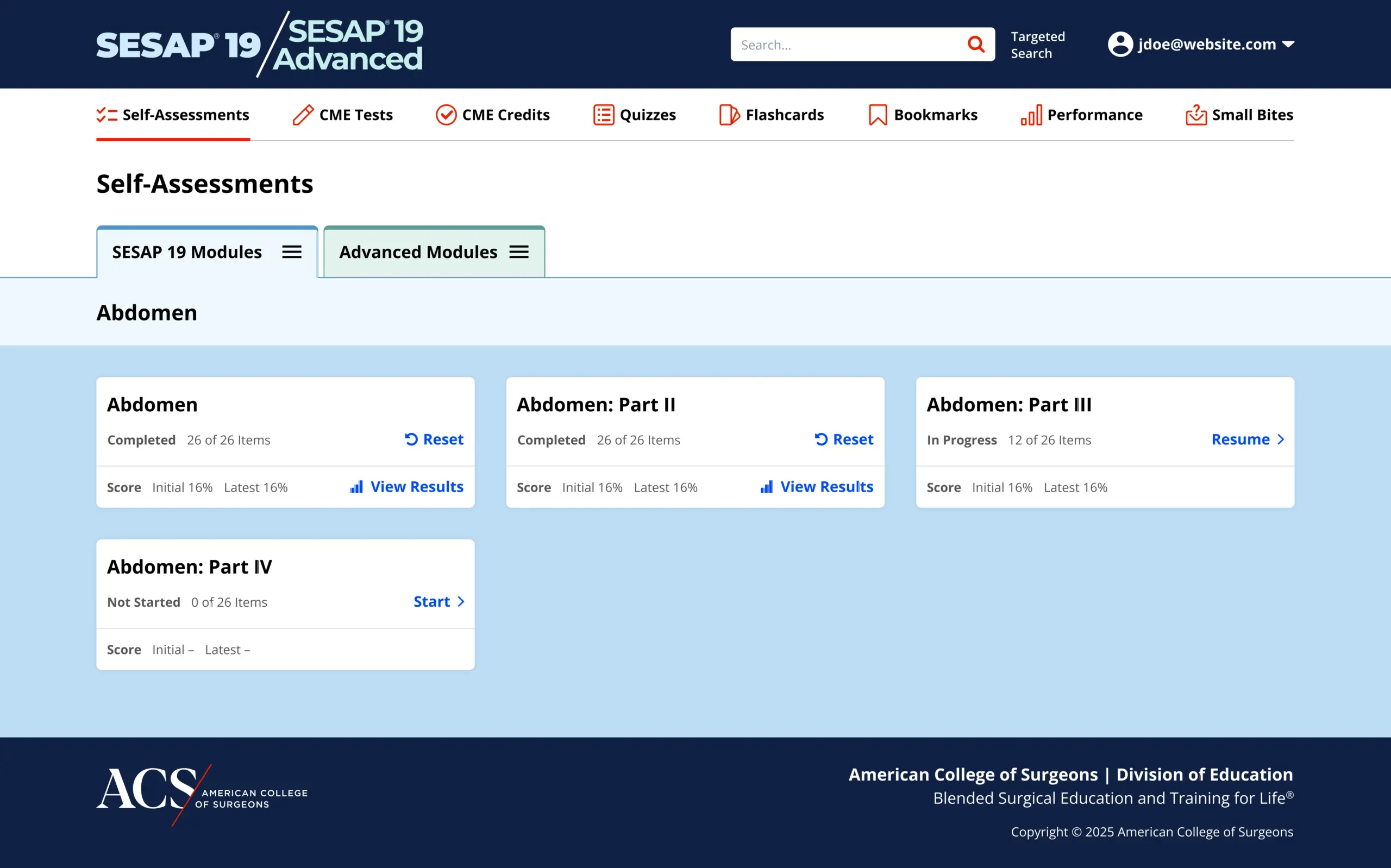Click the CME Credits checkmark circle icon
The height and width of the screenshot is (868, 1391).
coord(446,115)
